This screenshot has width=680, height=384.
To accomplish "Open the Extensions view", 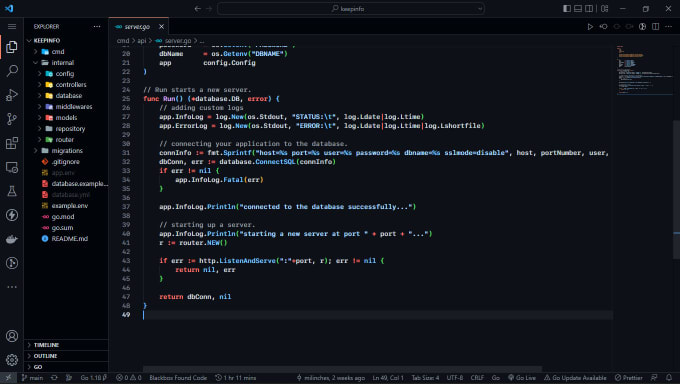I will click(12, 143).
